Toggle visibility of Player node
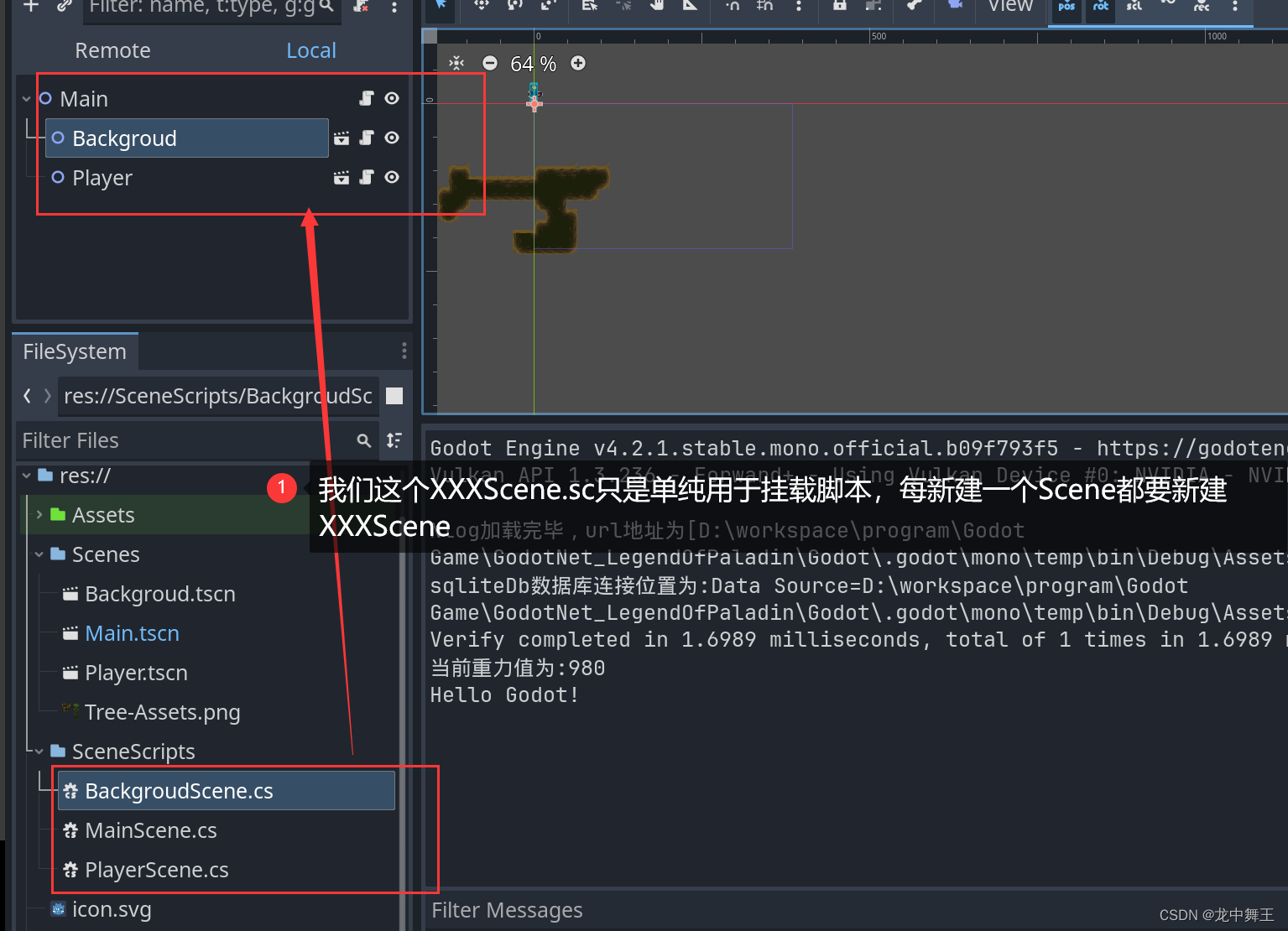This screenshot has height=931, width=1288. [392, 177]
